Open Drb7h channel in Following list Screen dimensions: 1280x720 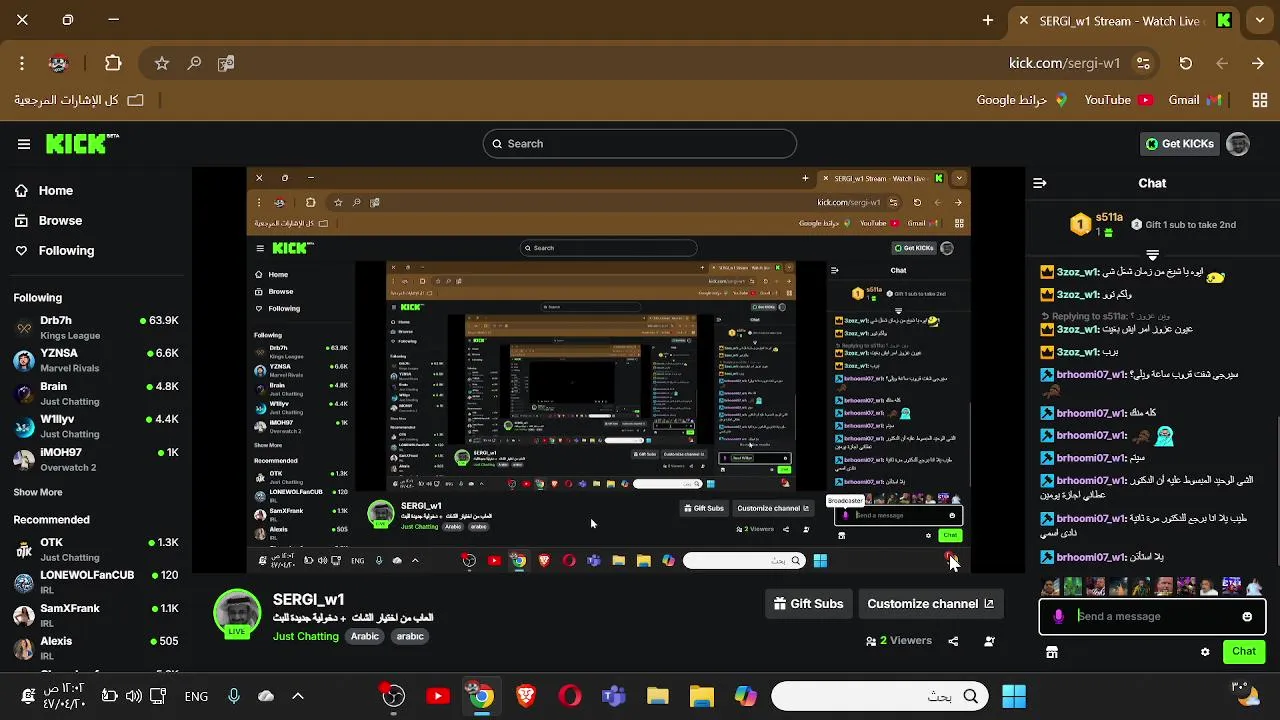[96, 327]
